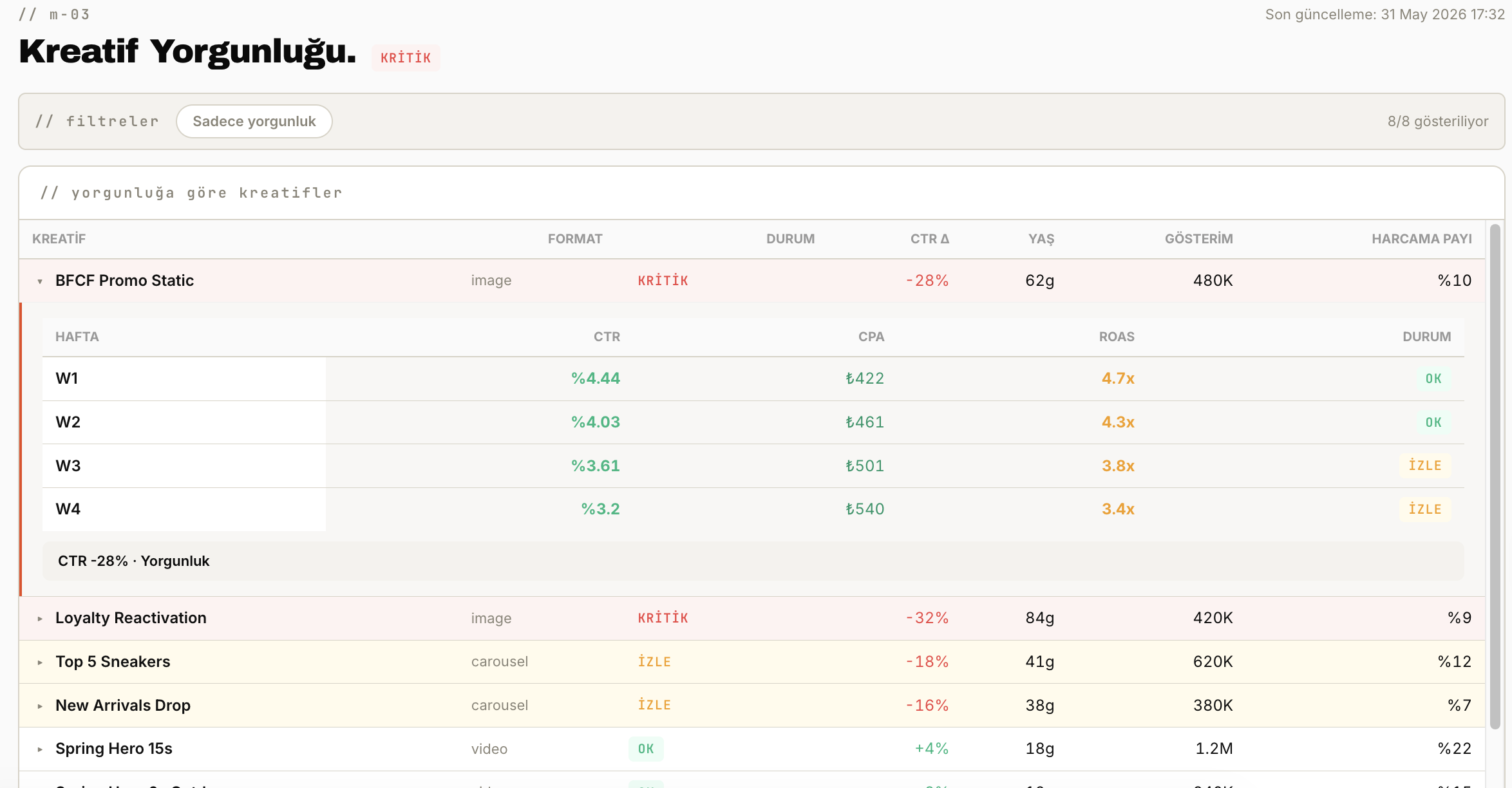Click the table's vertical scrollbar
This screenshot has width=1512, height=788.
point(1495,476)
